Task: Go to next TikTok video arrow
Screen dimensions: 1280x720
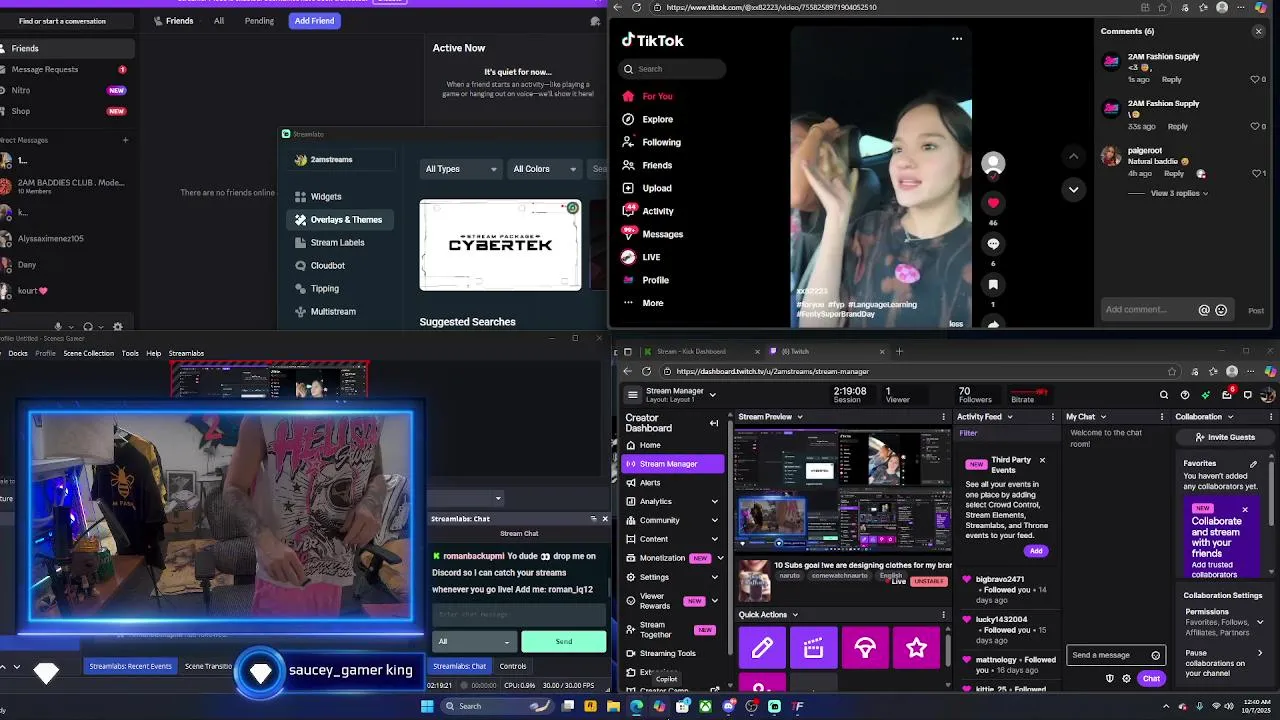Action: [x=1073, y=189]
